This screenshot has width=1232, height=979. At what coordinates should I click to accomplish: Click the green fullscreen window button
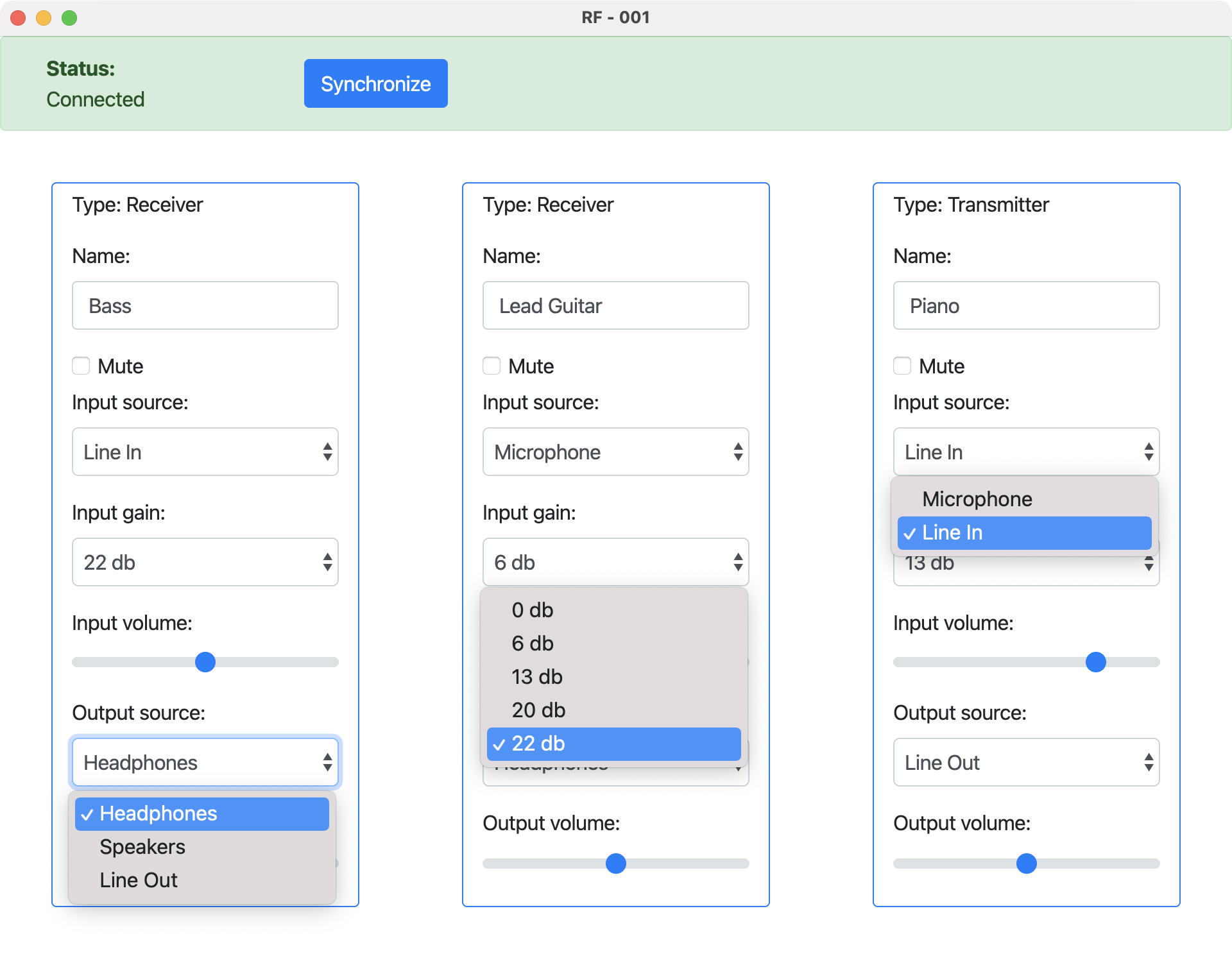click(69, 18)
